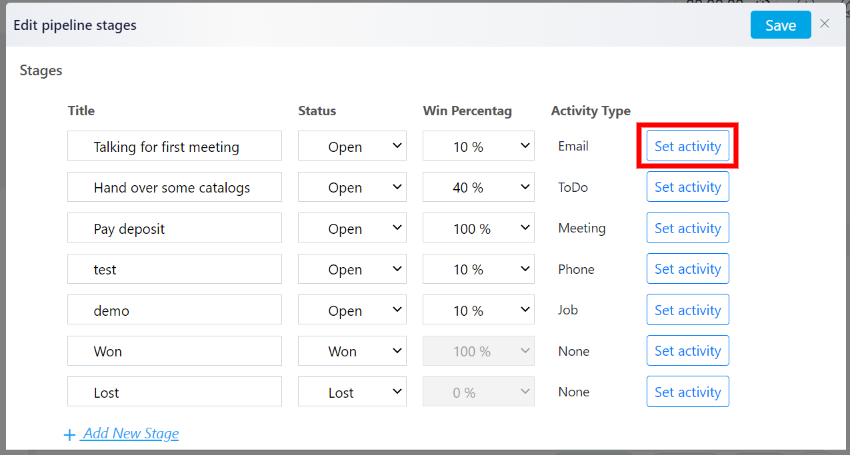Image resolution: width=850 pixels, height=455 pixels.
Task: Set activity for Hand over some catalogs
Action: [687, 187]
